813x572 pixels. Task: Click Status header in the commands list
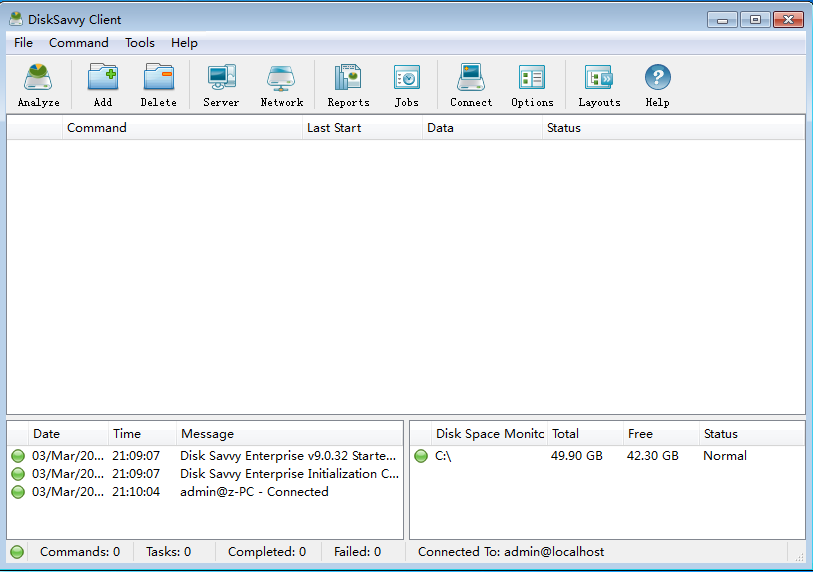point(673,128)
